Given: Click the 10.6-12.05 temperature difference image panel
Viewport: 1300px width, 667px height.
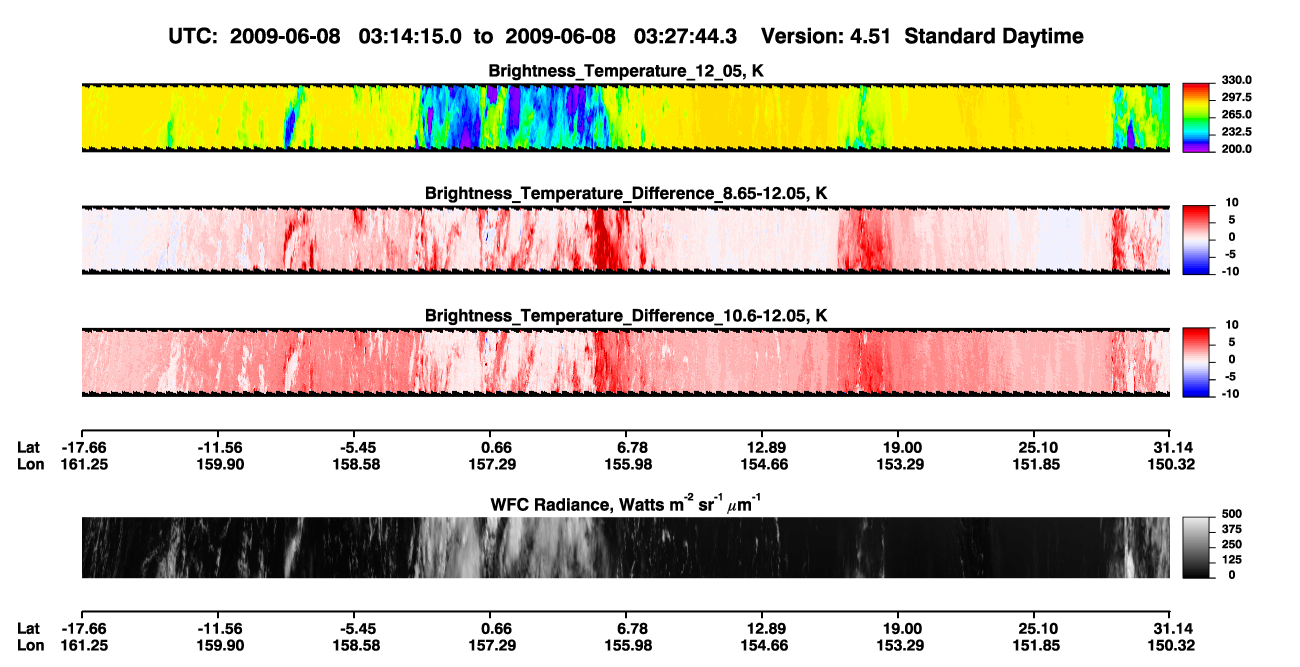Looking at the screenshot, I should tap(625, 362).
